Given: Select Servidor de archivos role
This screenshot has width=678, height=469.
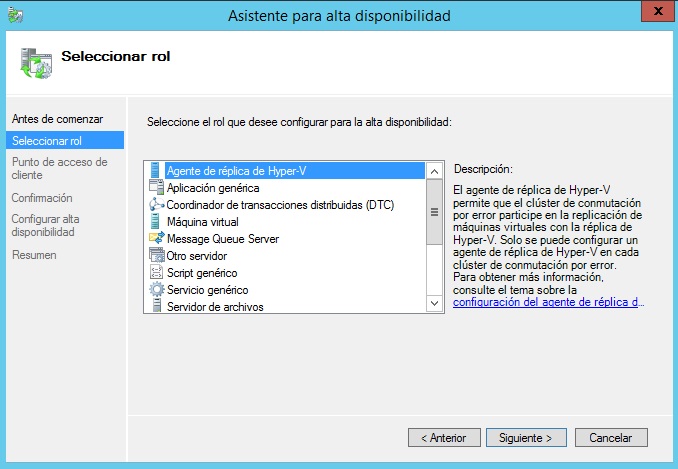Looking at the screenshot, I should [215, 306].
